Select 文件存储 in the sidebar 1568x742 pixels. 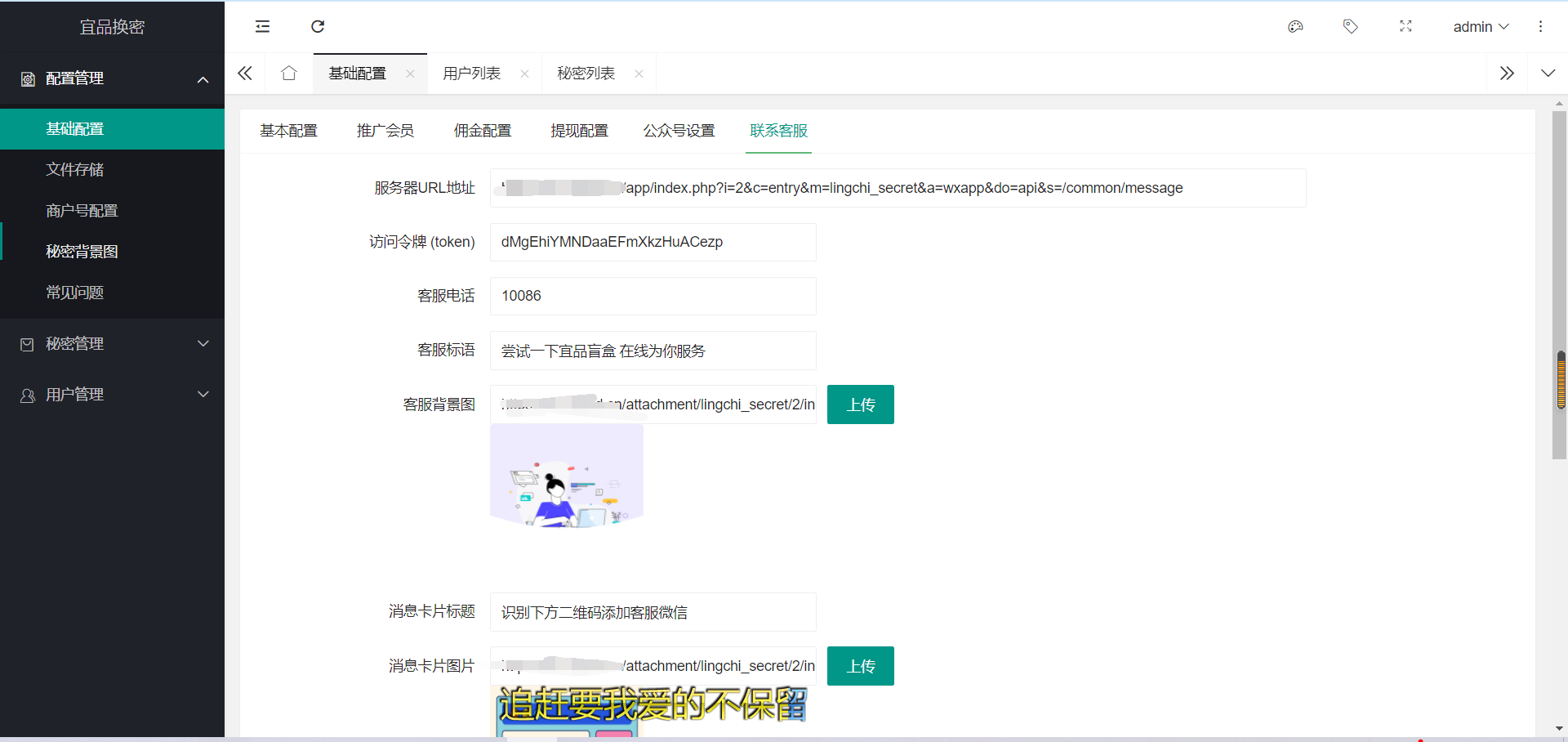point(75,170)
